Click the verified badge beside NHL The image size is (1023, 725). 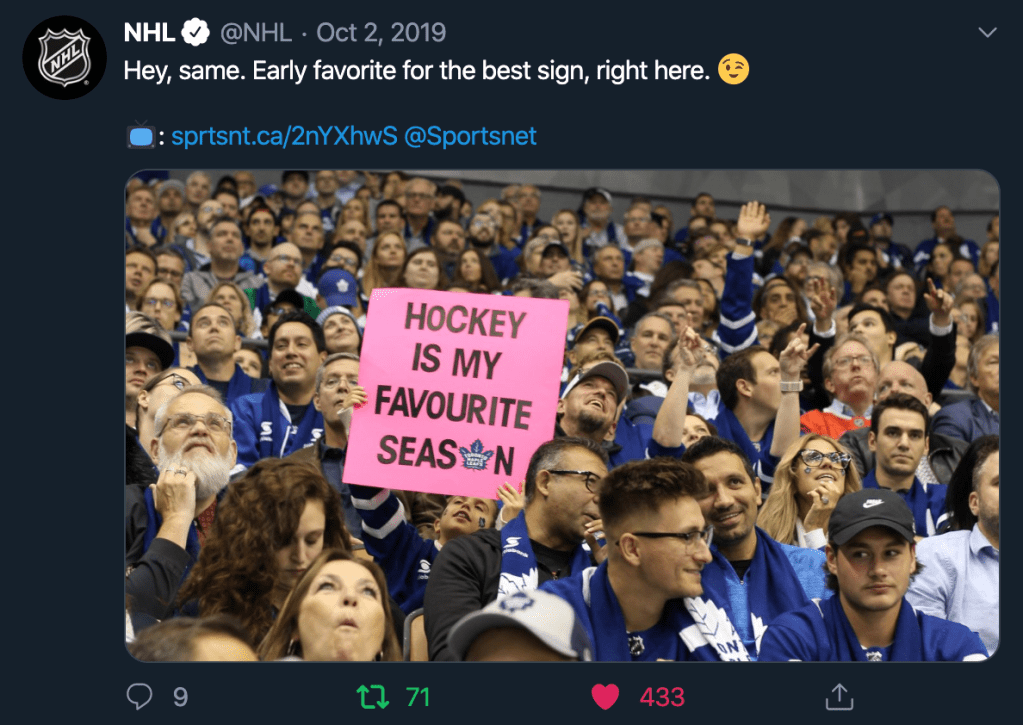pyautogui.click(x=195, y=33)
